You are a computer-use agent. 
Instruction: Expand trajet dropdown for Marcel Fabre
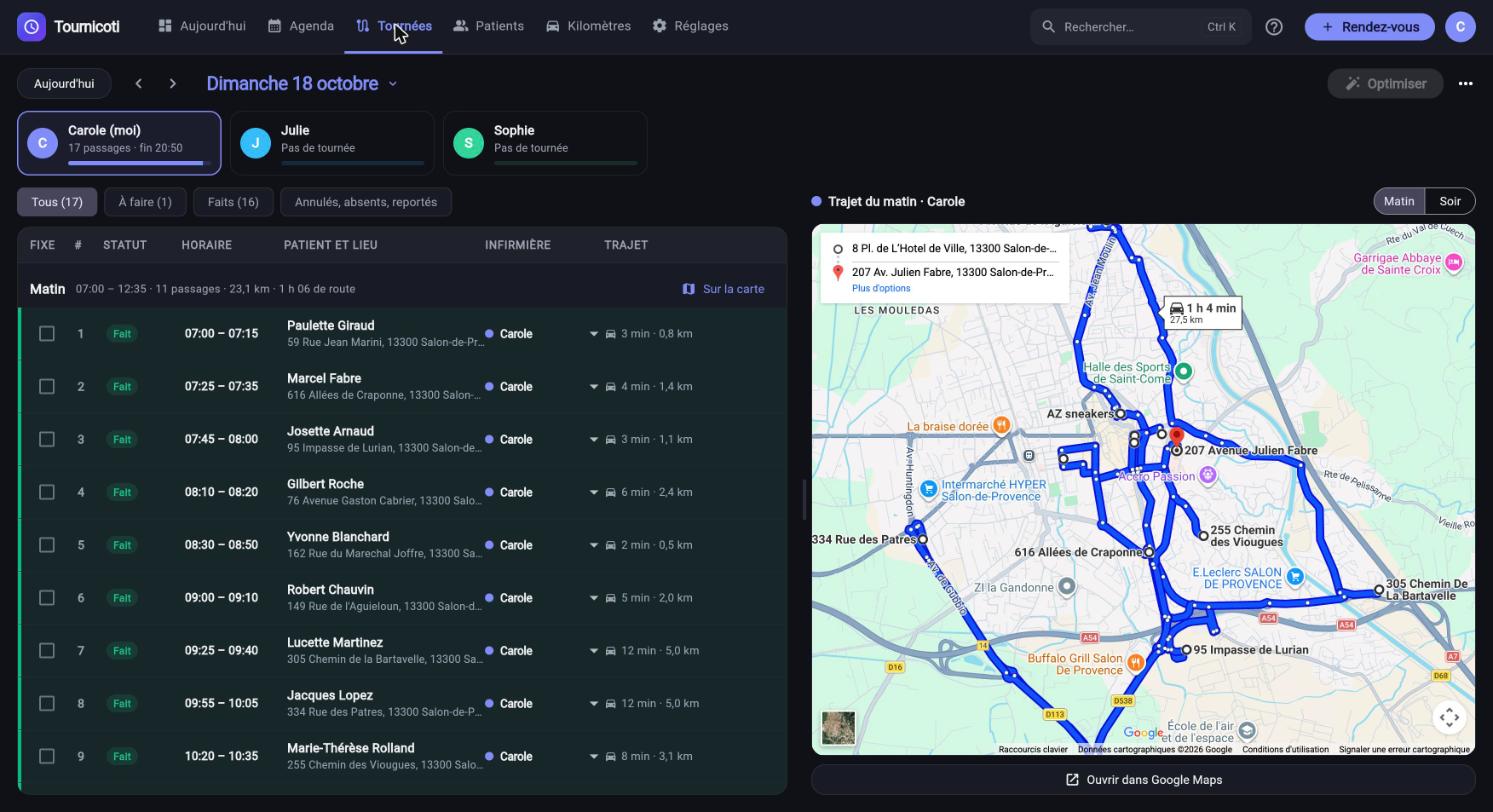[593, 387]
